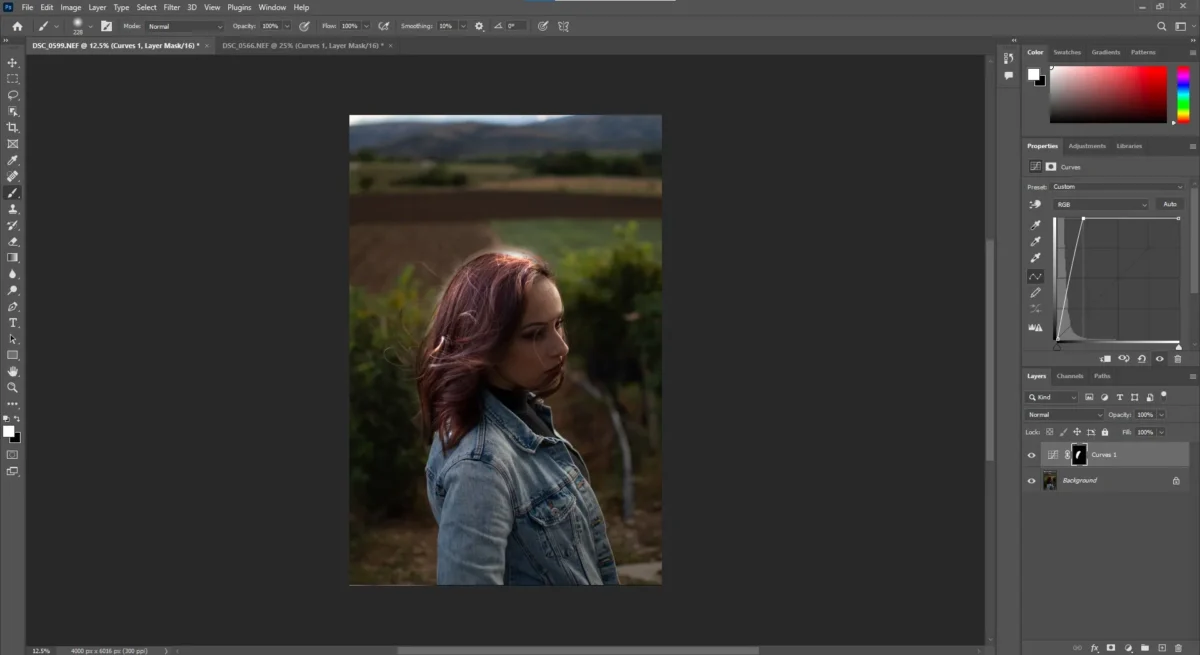Switch to the Channels tab
The image size is (1200, 655).
pyautogui.click(x=1070, y=376)
